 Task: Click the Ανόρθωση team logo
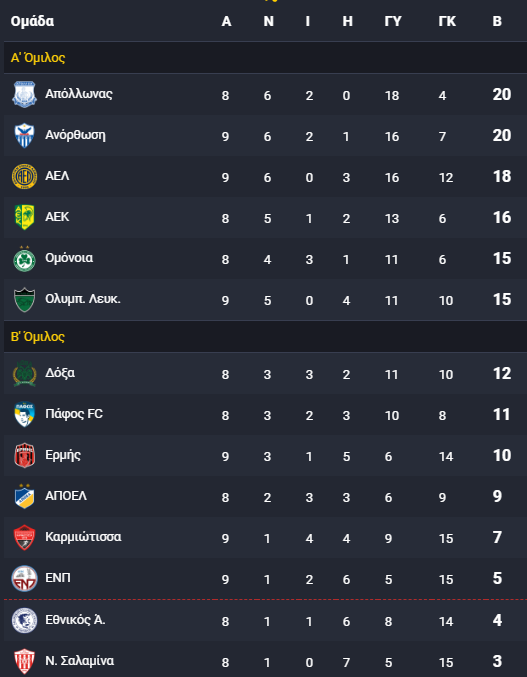click(x=24, y=135)
